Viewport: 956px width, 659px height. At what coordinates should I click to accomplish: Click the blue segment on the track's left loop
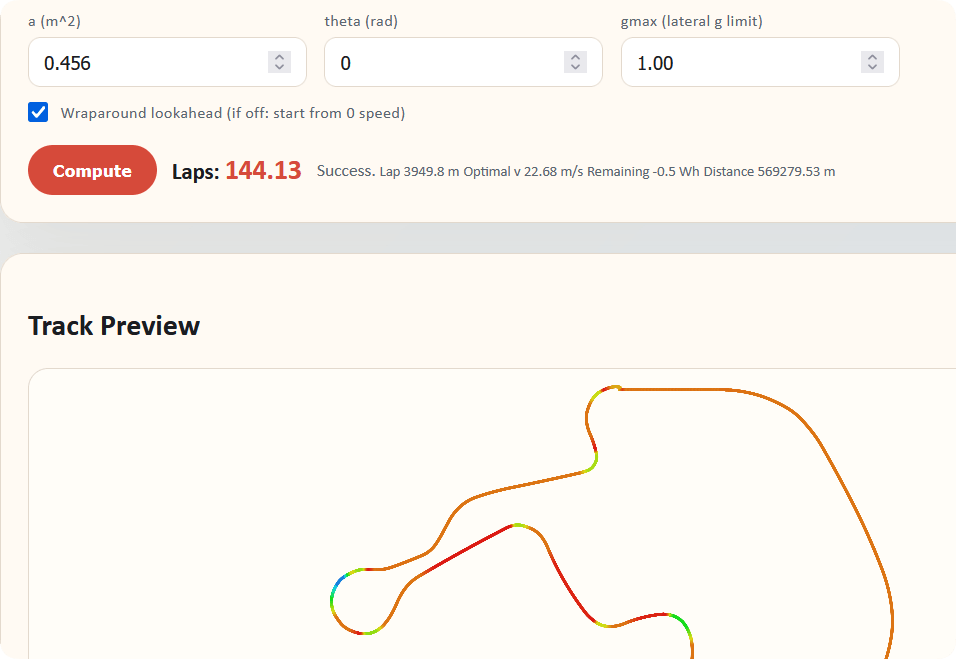(338, 583)
